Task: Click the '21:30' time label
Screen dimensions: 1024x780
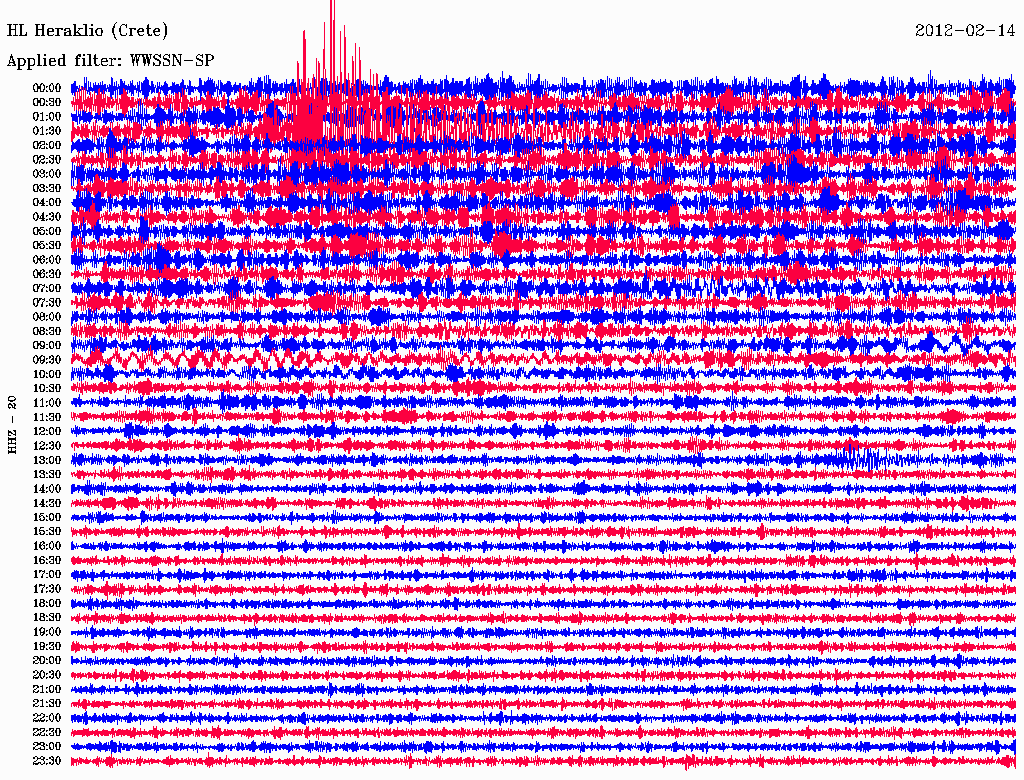Action: point(47,704)
